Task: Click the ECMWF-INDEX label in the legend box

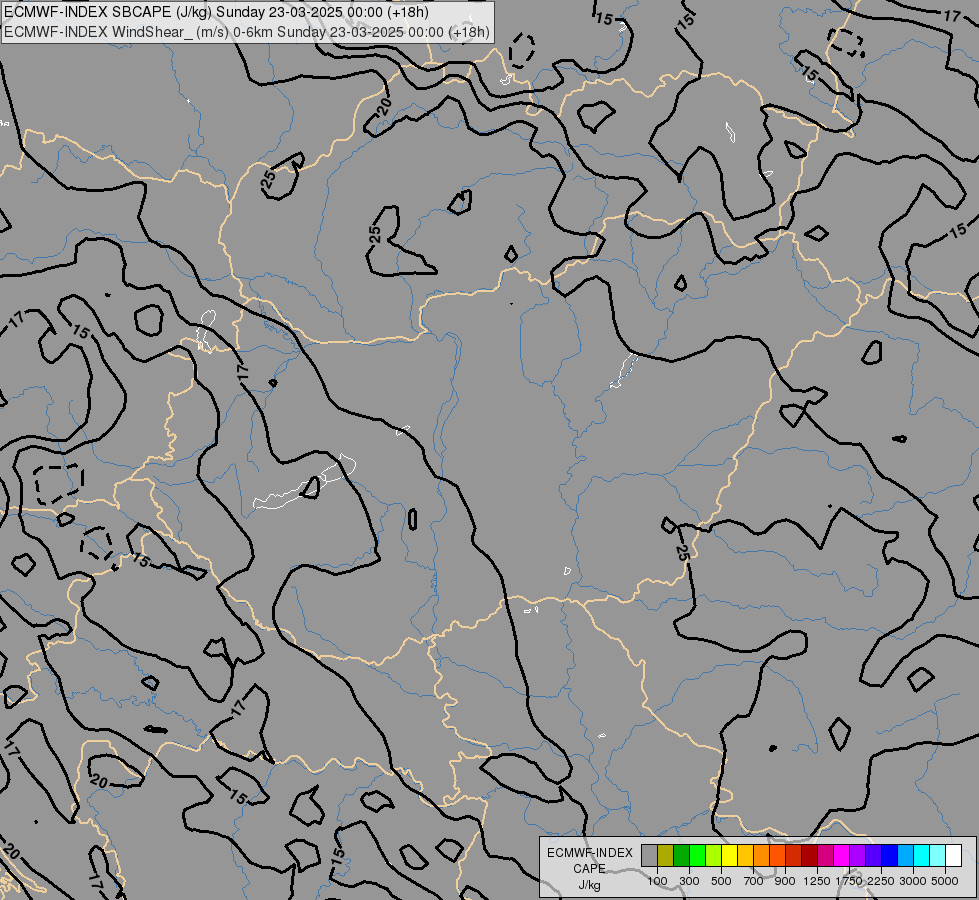Action: pos(589,853)
